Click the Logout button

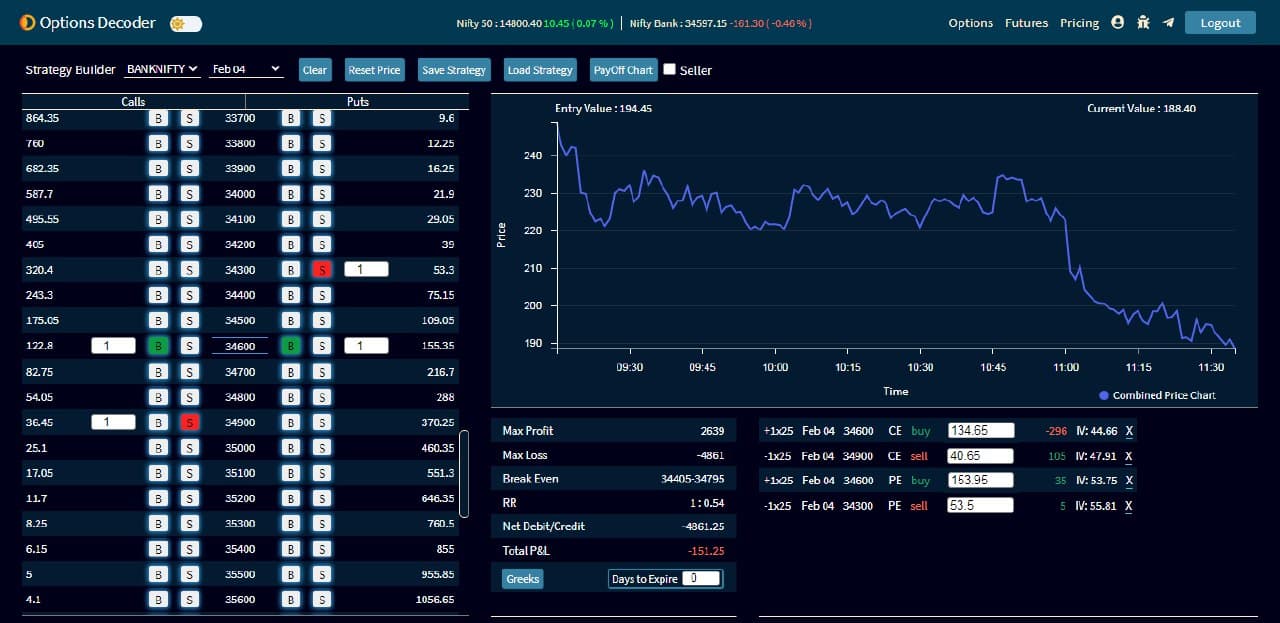(1220, 22)
